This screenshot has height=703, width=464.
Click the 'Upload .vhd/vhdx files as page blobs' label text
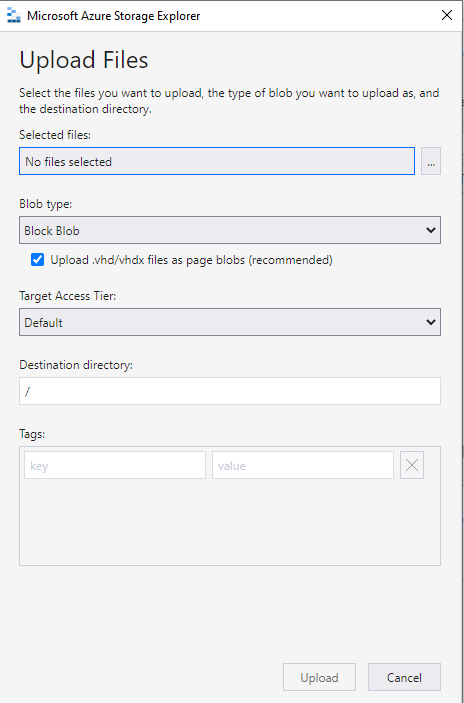tap(191, 260)
